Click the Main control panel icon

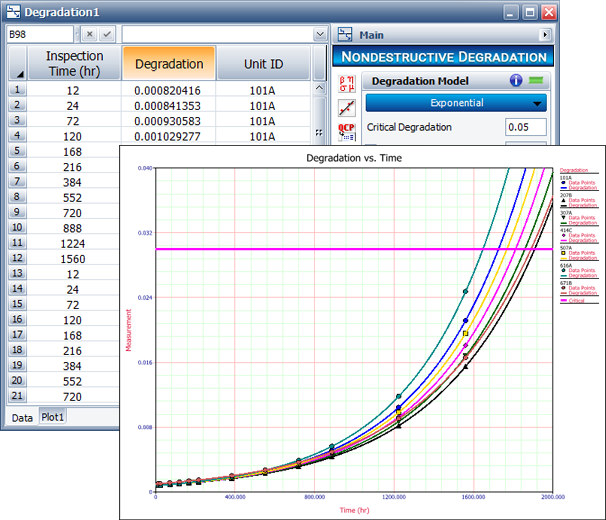[347, 34]
